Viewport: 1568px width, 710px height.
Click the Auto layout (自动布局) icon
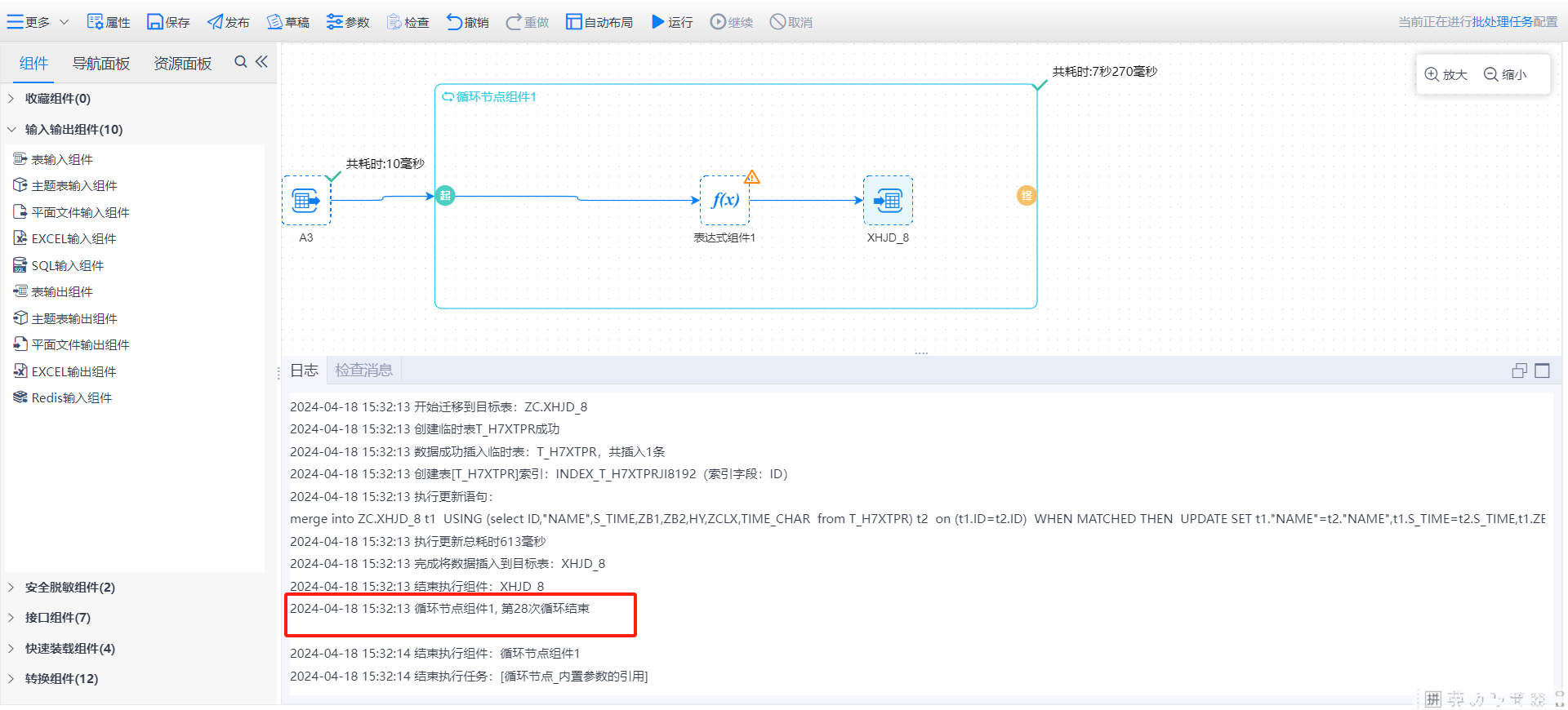(573, 22)
